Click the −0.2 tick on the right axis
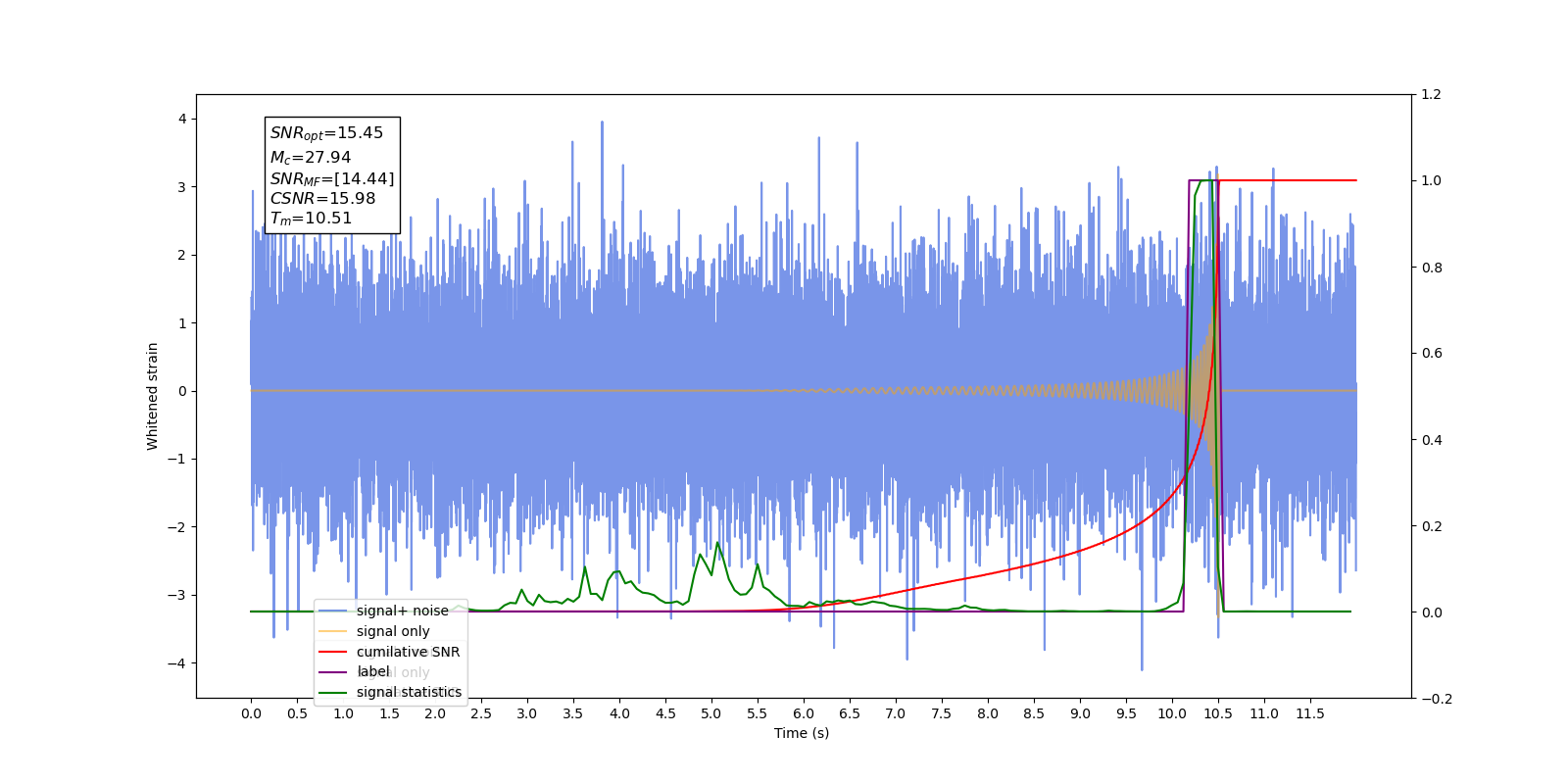 (1437, 699)
